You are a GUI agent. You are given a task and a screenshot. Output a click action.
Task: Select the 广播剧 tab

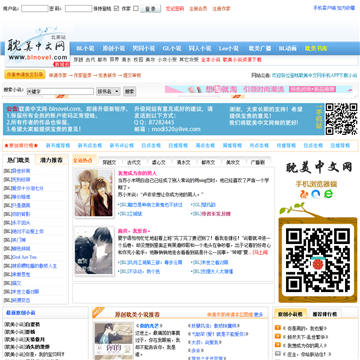coord(257,162)
